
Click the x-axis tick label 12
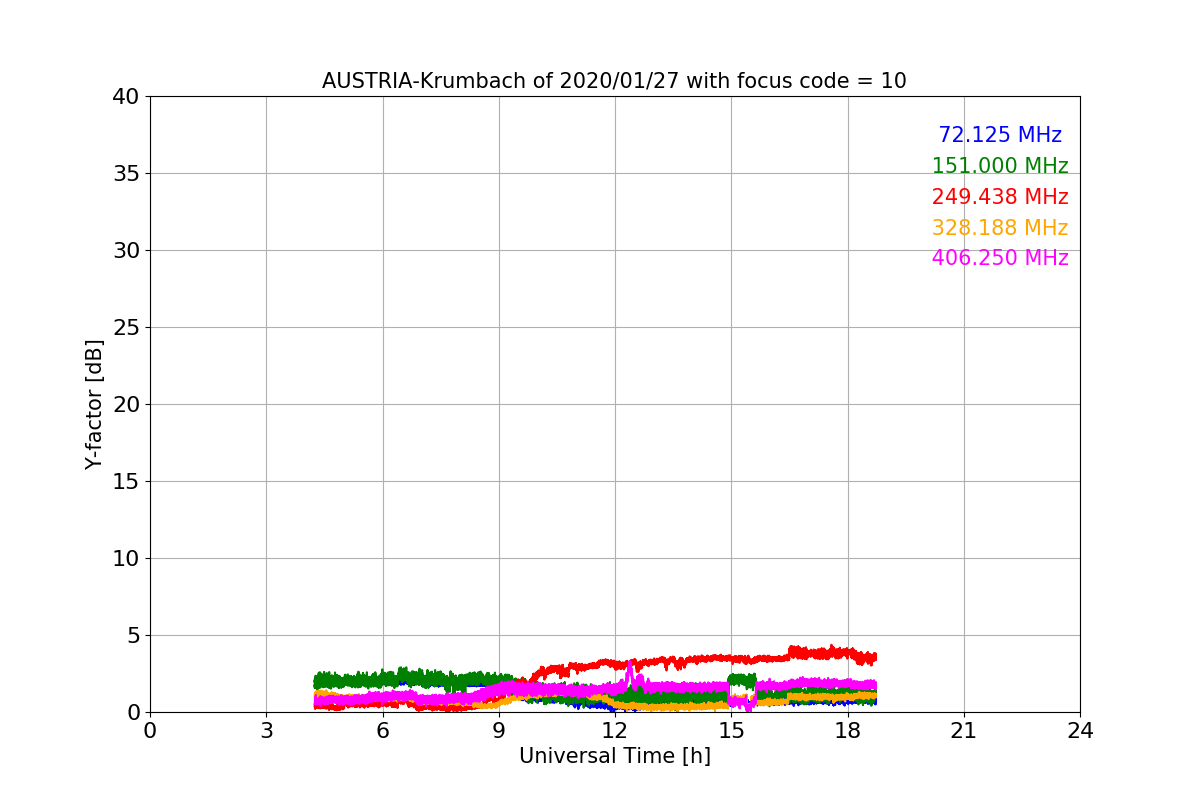615,731
